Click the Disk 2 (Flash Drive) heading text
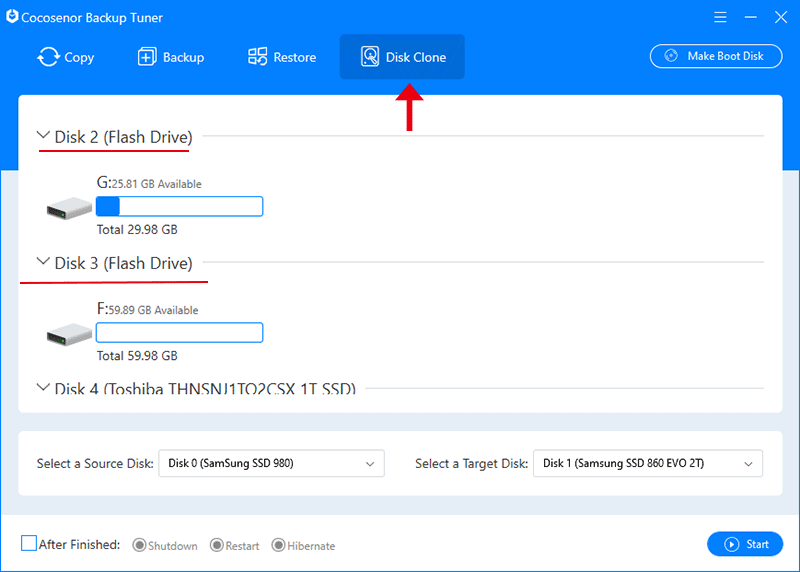The height and width of the screenshot is (572, 800). point(123,137)
